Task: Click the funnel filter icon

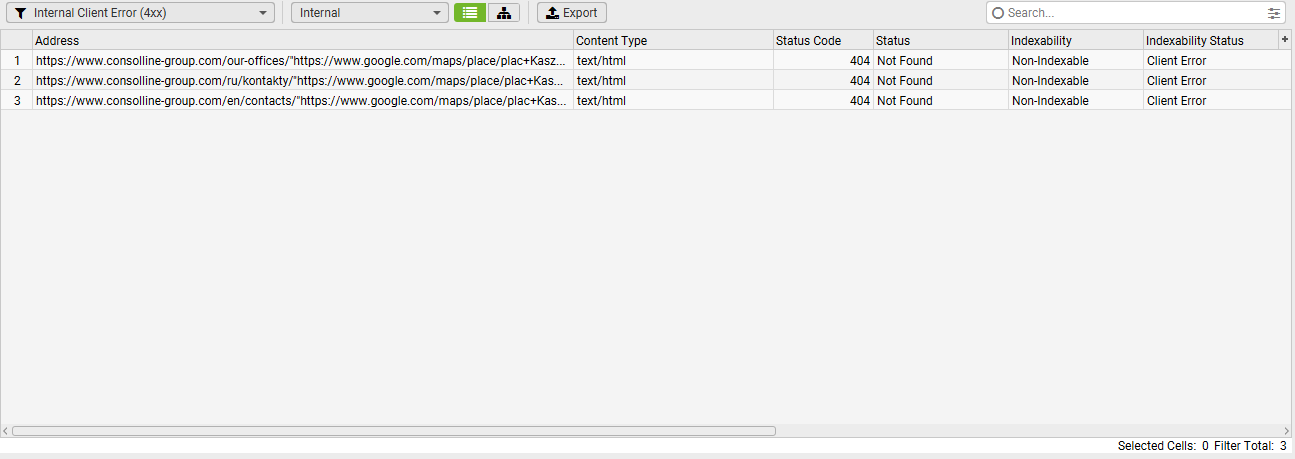Action: coord(20,13)
